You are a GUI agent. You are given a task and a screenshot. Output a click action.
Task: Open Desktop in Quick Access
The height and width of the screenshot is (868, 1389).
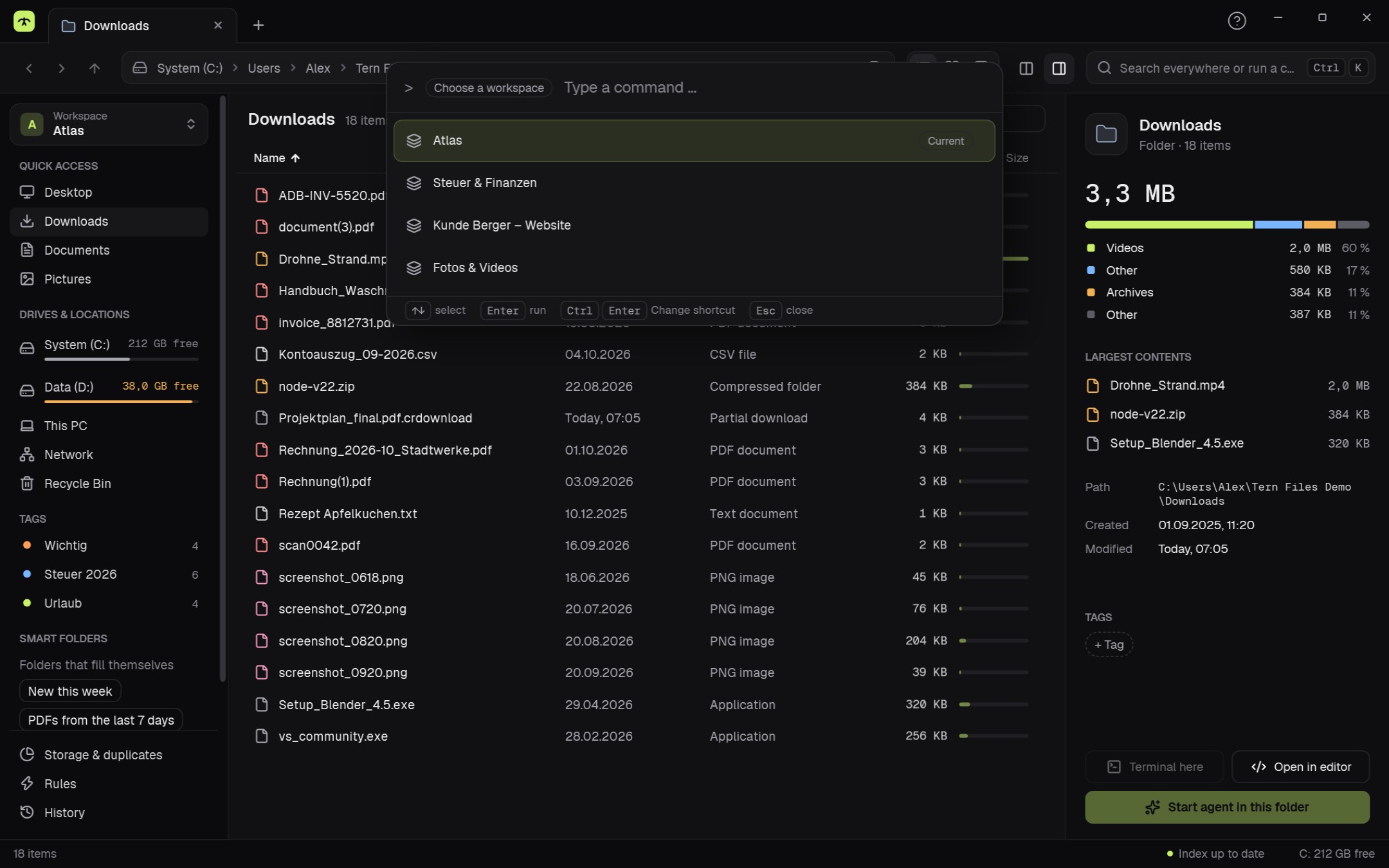[x=109, y=192]
